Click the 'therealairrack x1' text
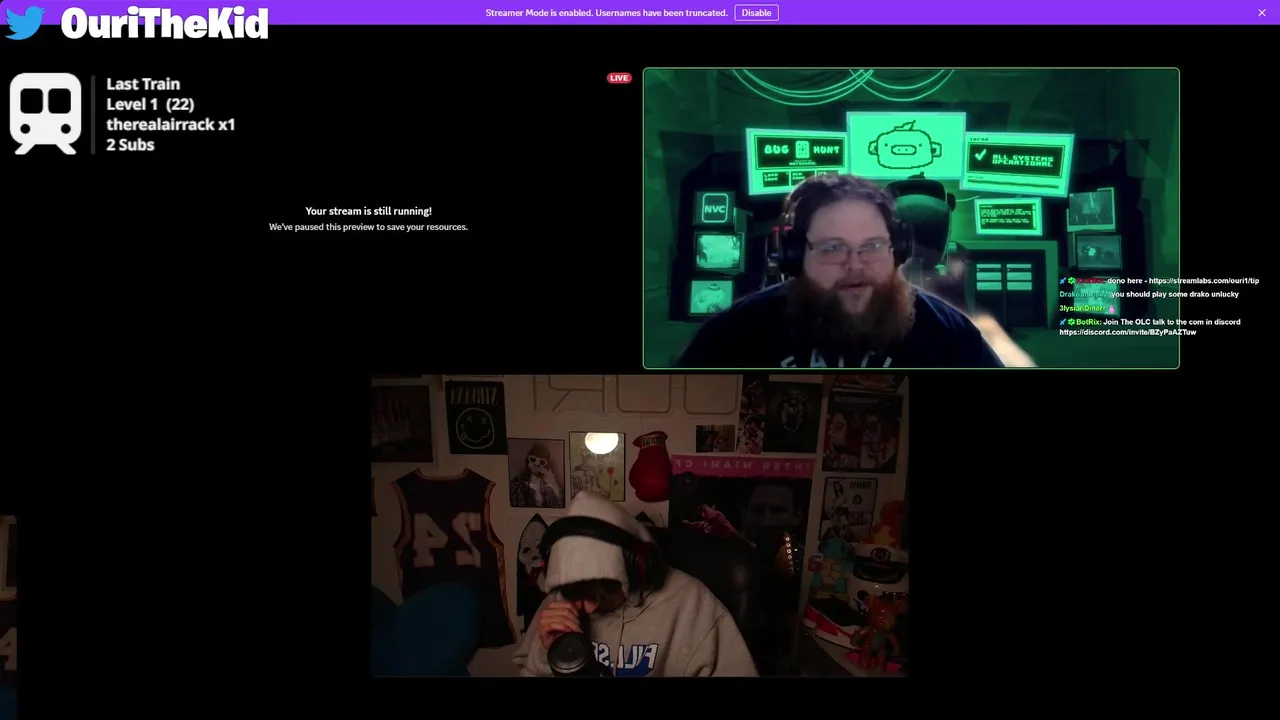 point(171,124)
